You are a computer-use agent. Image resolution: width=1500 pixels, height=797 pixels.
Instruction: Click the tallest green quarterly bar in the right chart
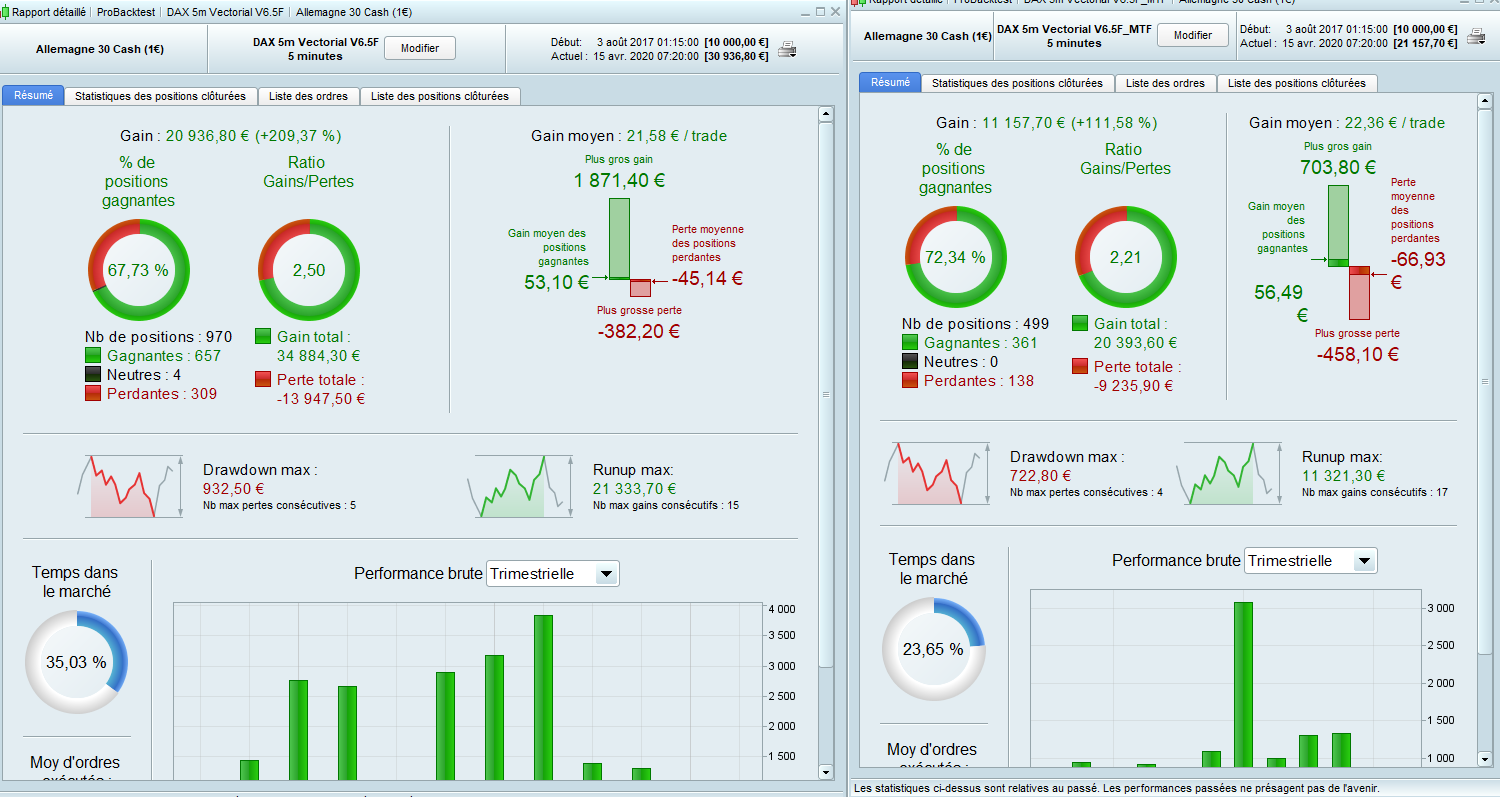point(1243,684)
